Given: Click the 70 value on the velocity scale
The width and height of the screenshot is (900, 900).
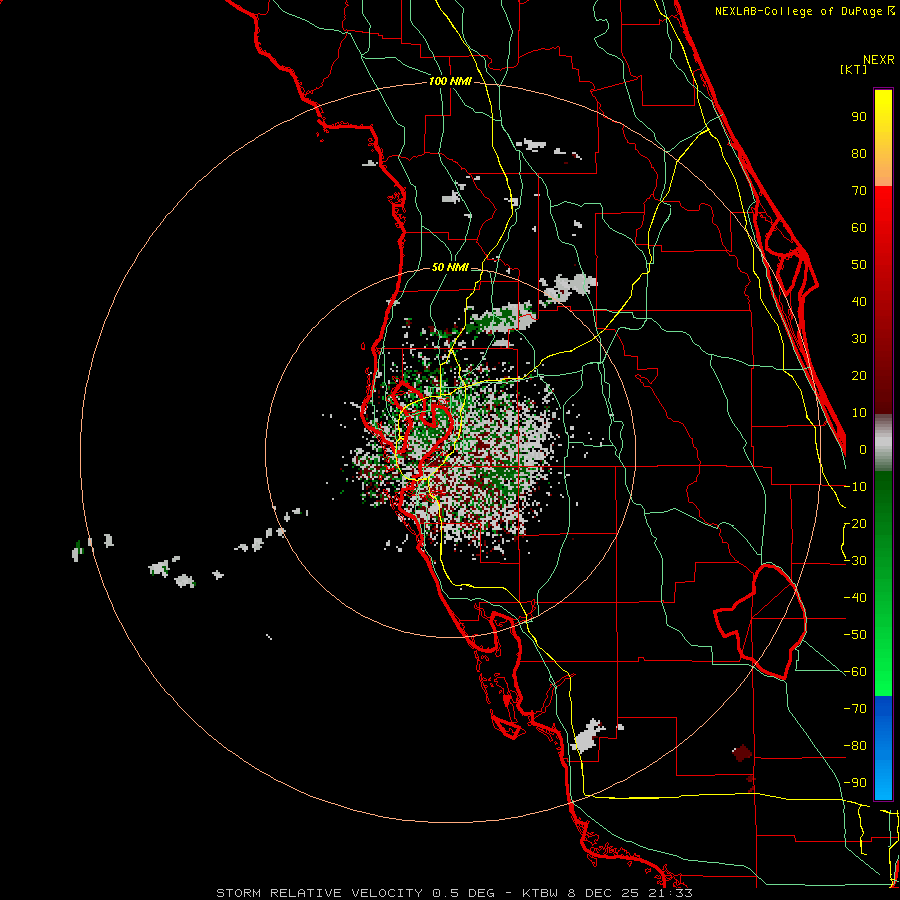Looking at the screenshot, I should pyautogui.click(x=859, y=191).
